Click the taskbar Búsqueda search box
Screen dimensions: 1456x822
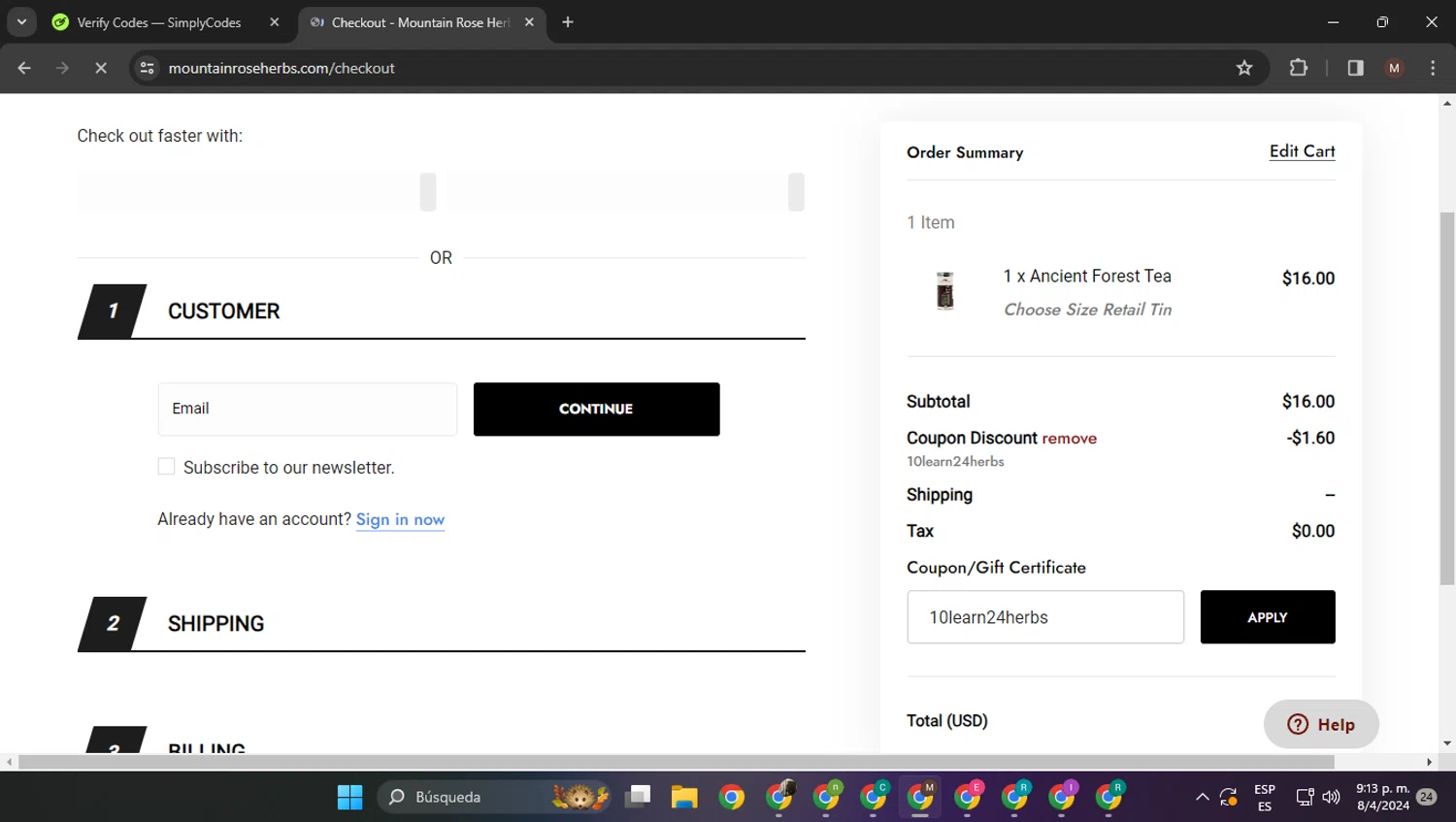pos(495,797)
